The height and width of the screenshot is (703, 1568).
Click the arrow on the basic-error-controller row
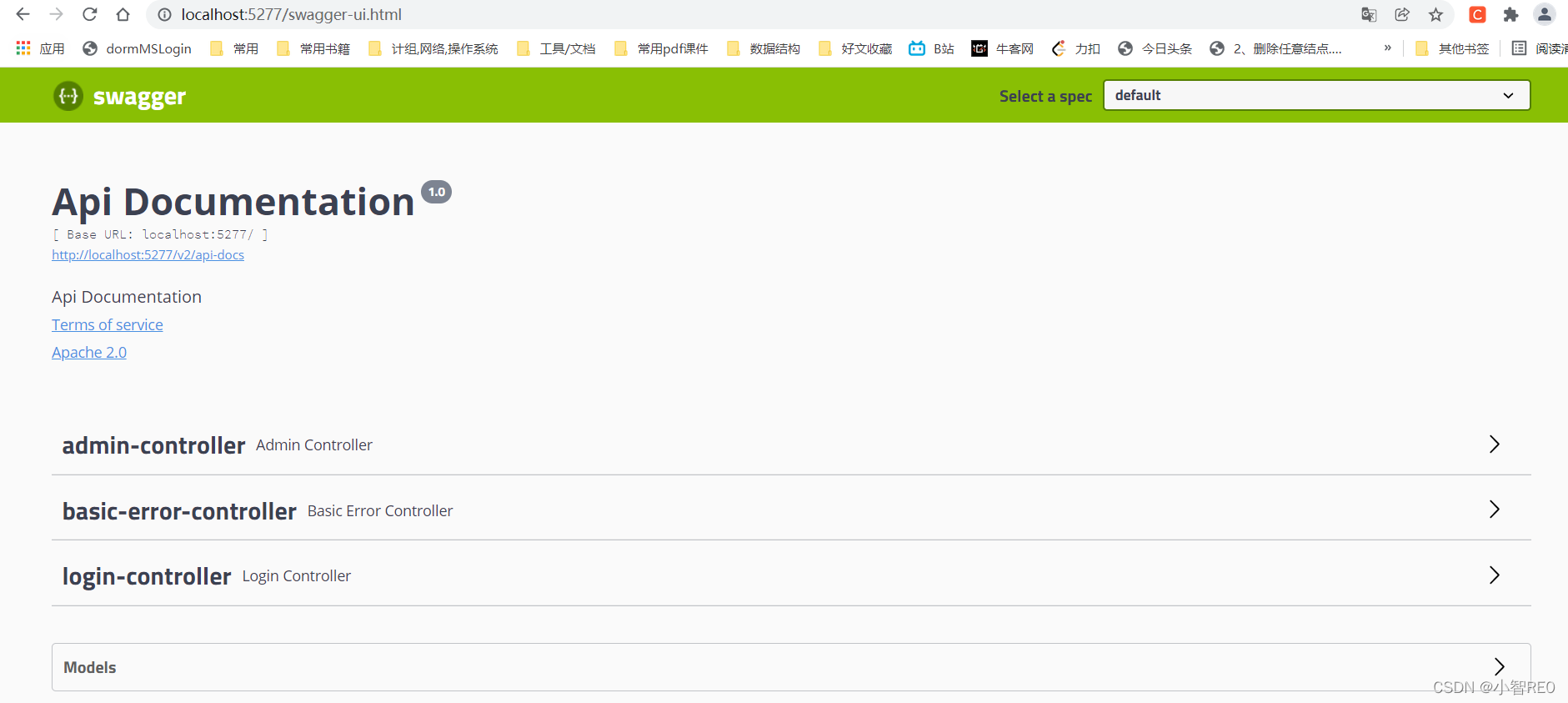point(1495,510)
